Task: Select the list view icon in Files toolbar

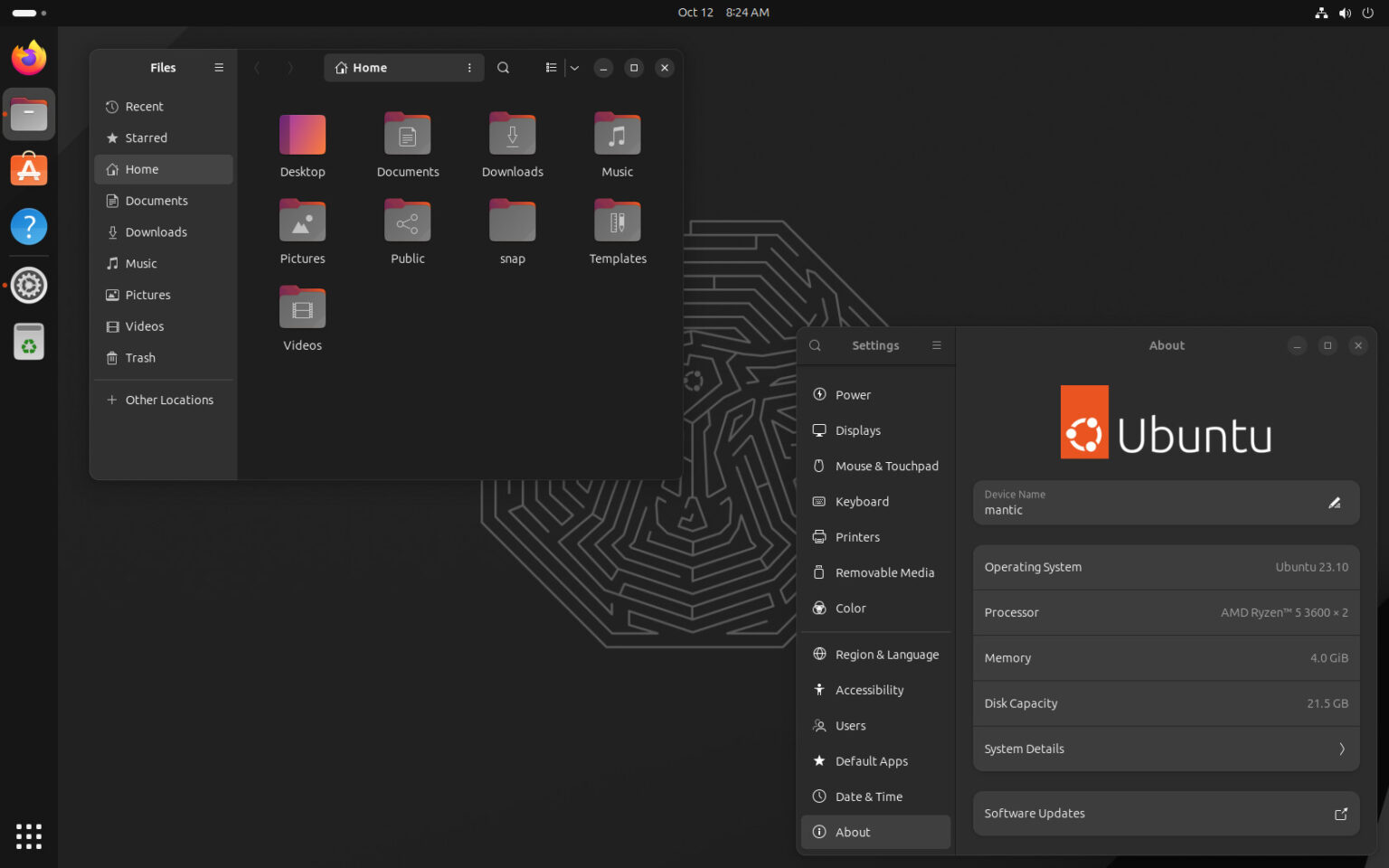Action: point(551,67)
